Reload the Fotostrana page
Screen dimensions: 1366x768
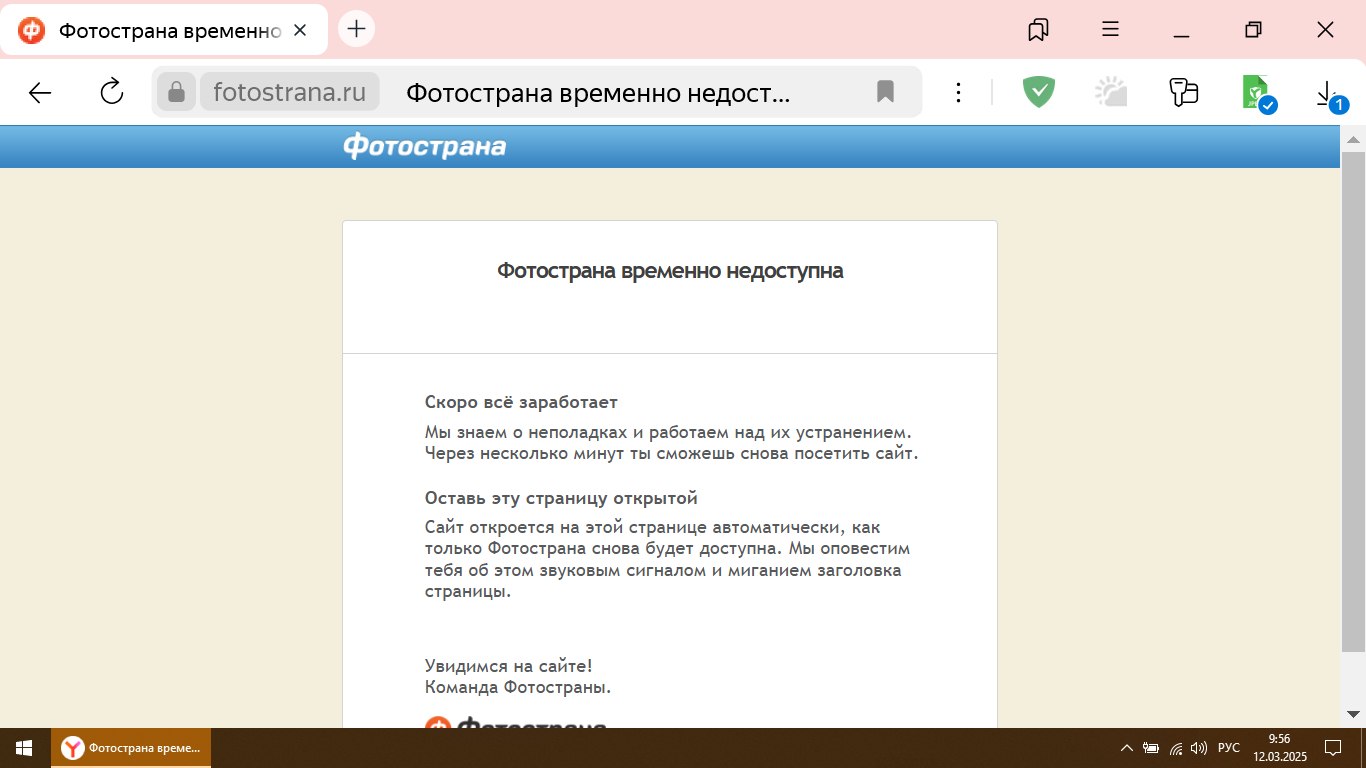(112, 93)
